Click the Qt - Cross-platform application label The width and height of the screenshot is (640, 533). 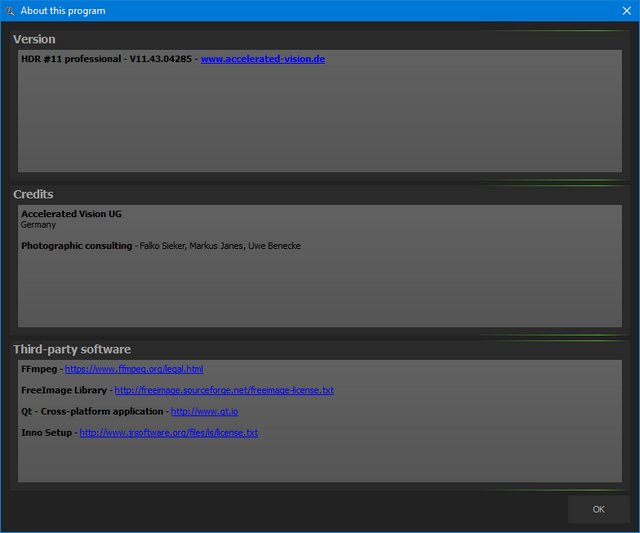[92, 411]
